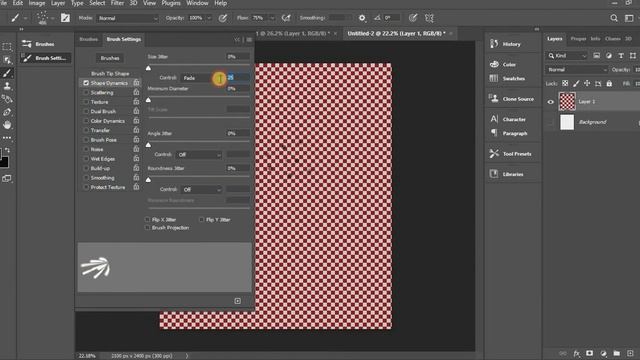Click the Fade steps input field
Viewport: 640px width, 360px height.
tap(238, 78)
